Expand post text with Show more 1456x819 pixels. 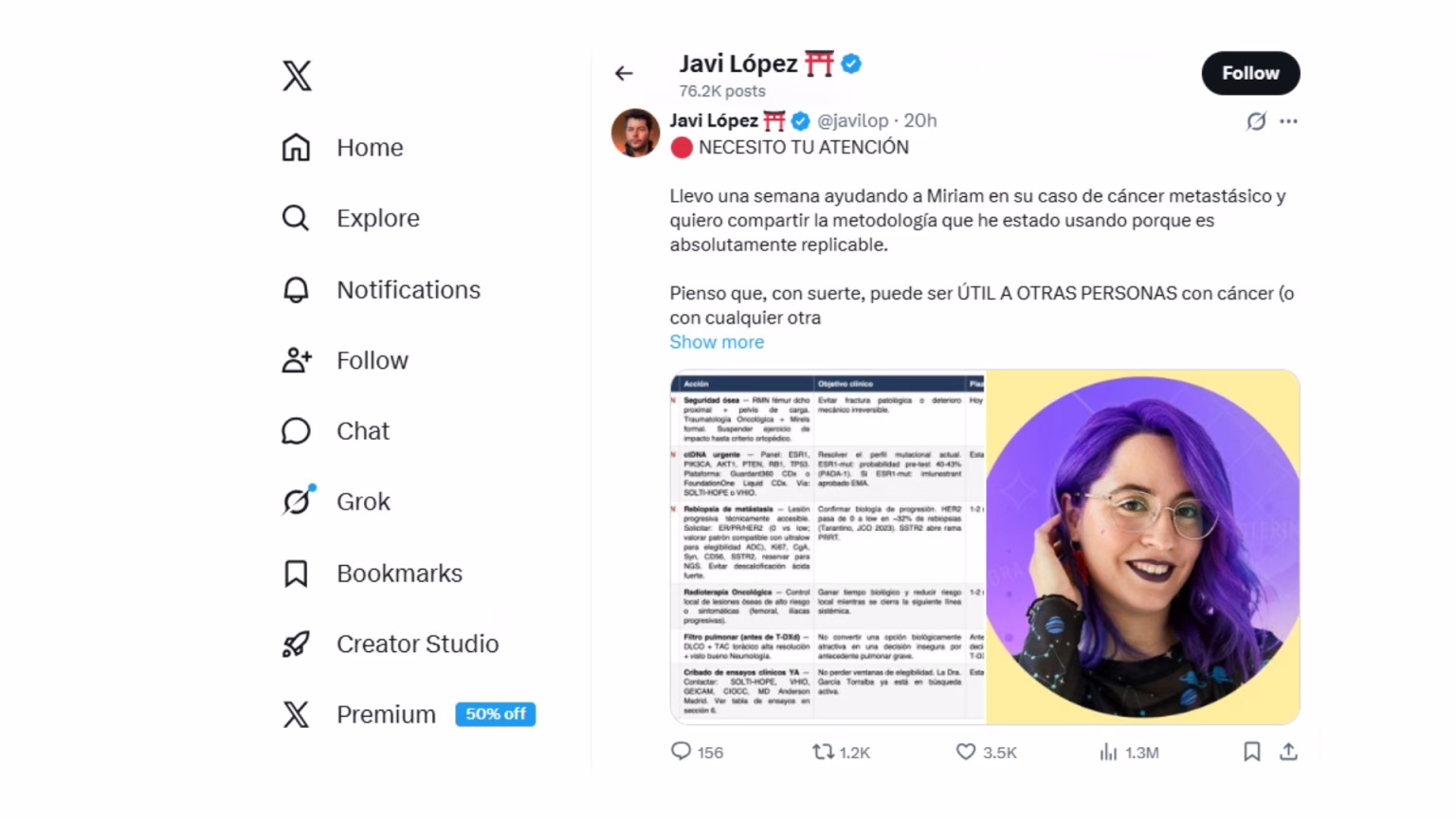pos(717,342)
